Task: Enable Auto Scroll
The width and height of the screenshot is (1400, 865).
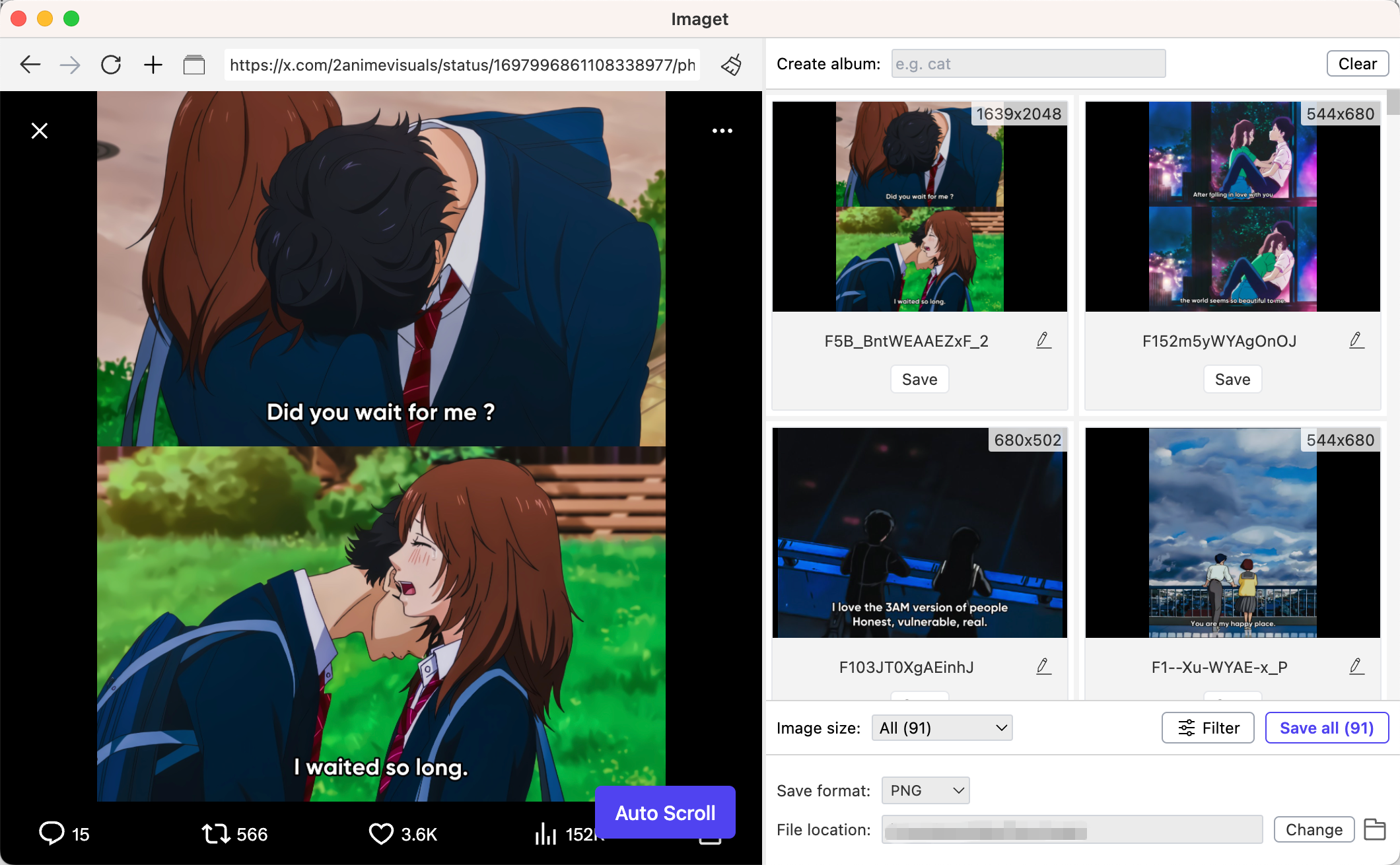Action: 664,813
